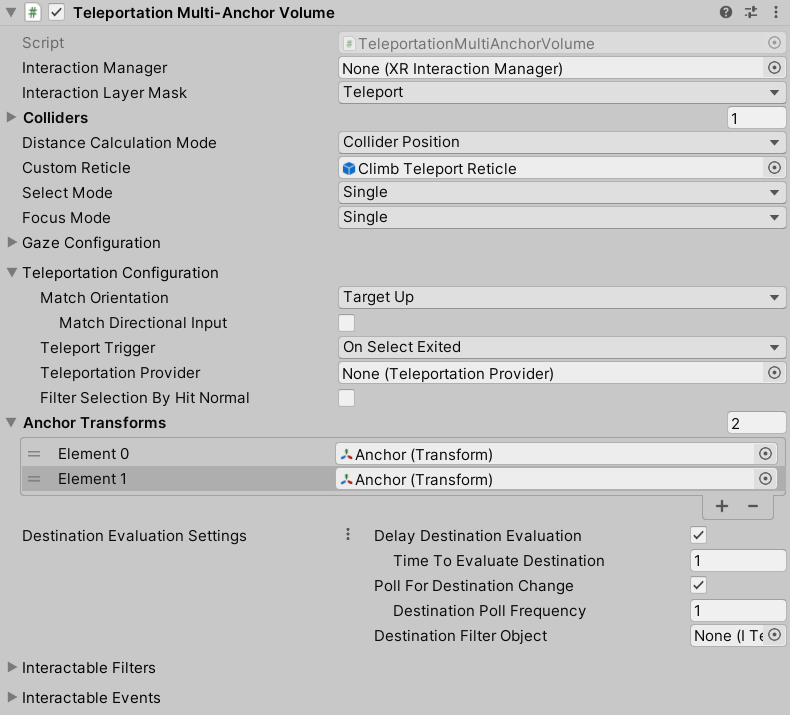The image size is (790, 715).
Task: Click object picker for Element 0 anchor
Action: point(766,454)
